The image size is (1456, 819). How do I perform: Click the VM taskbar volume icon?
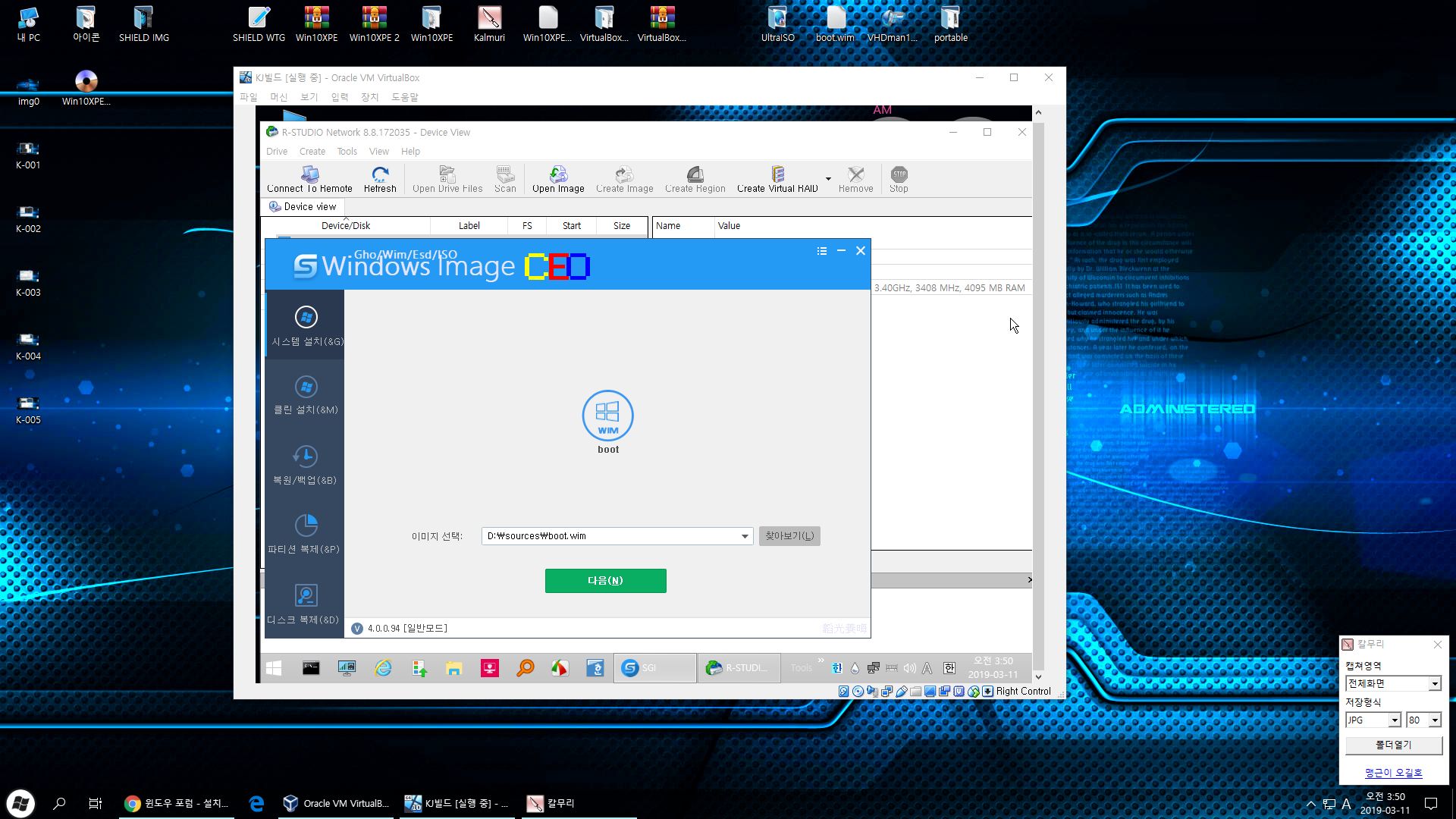[x=909, y=668]
